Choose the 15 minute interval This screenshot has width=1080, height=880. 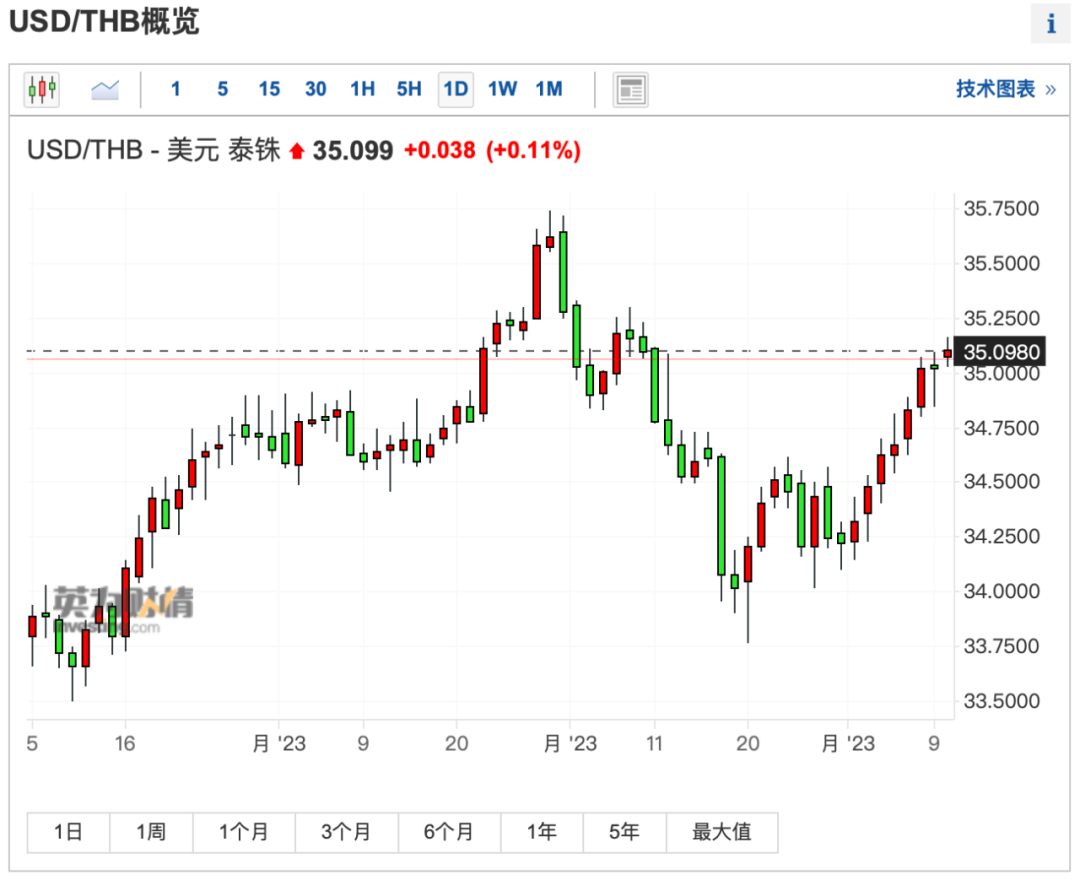tap(269, 89)
